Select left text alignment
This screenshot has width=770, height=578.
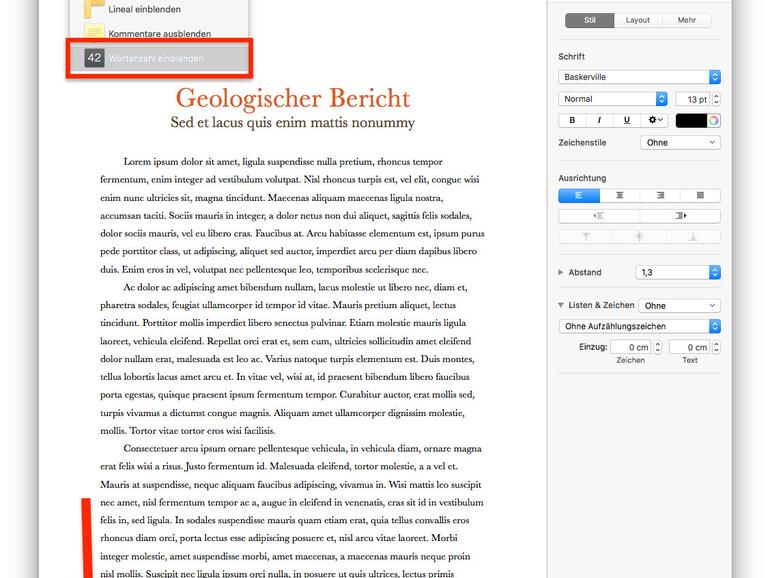pos(578,195)
